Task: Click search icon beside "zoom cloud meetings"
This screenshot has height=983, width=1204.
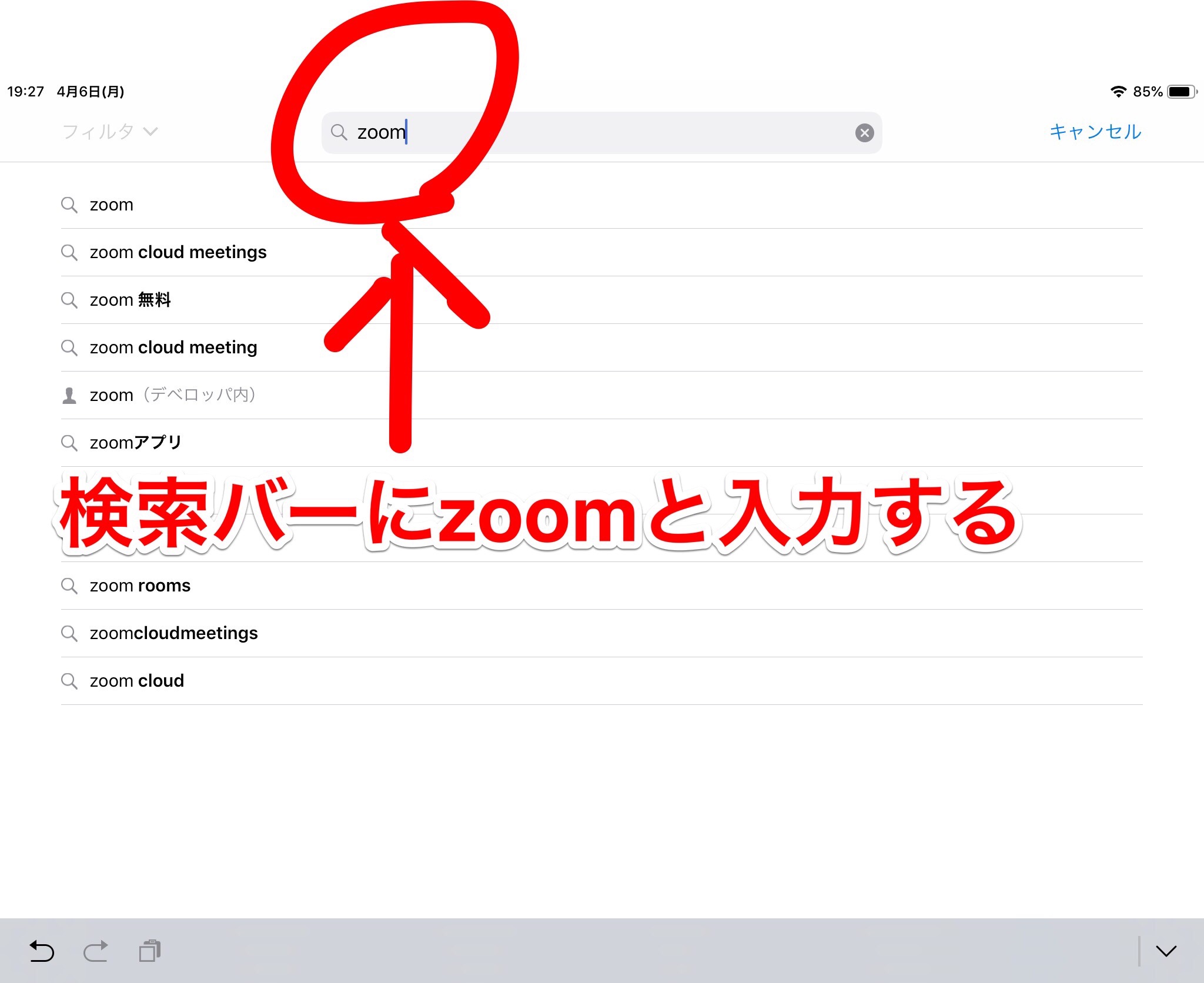Action: pos(69,252)
